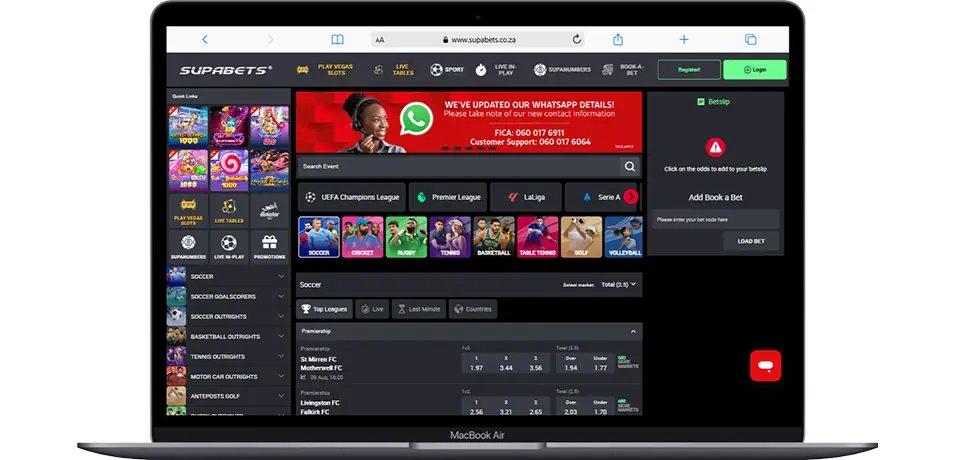
Task: Click the Load Bet button
Action: 751,241
